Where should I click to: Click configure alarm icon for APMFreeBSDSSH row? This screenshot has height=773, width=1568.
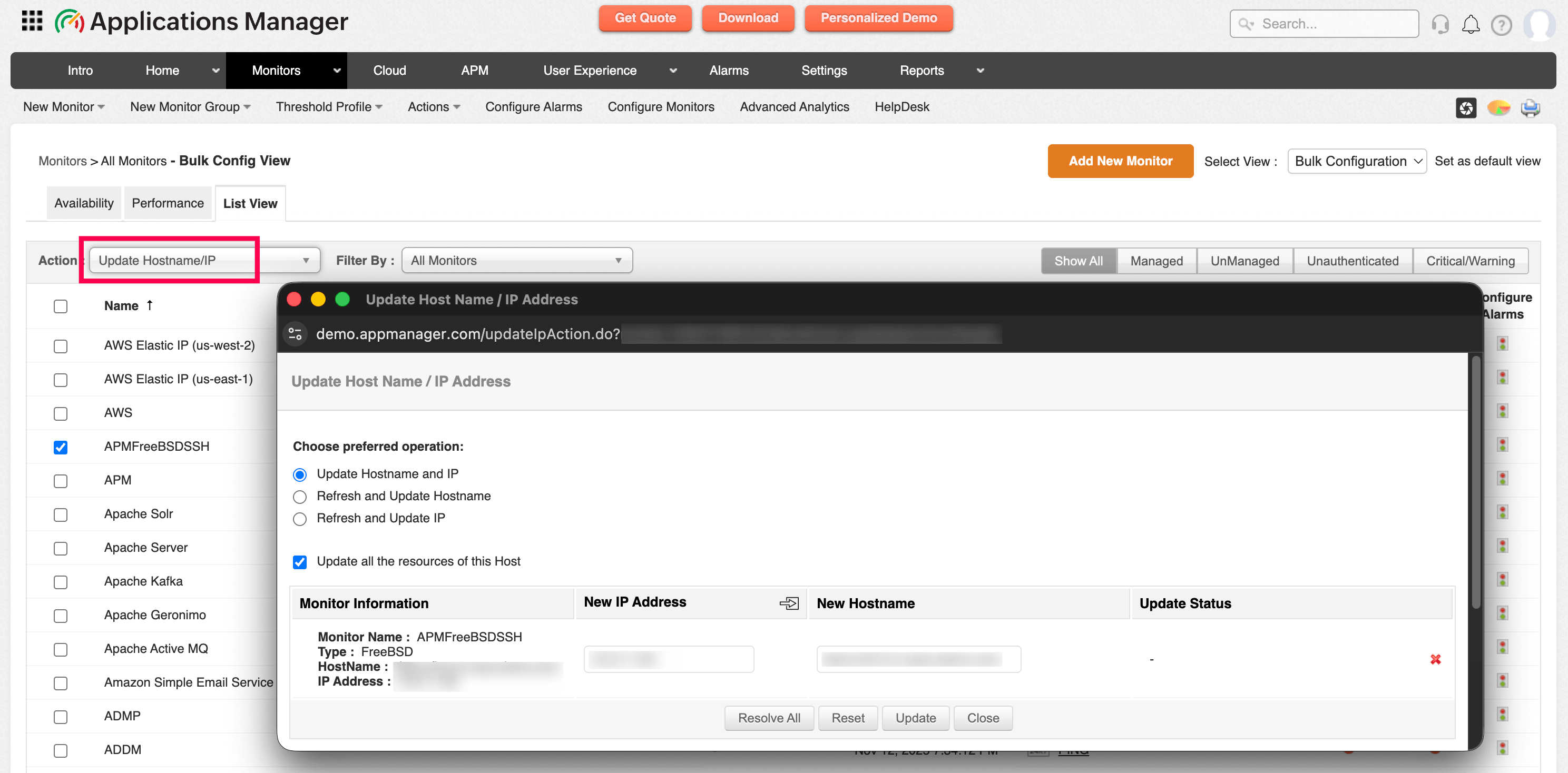(x=1502, y=445)
